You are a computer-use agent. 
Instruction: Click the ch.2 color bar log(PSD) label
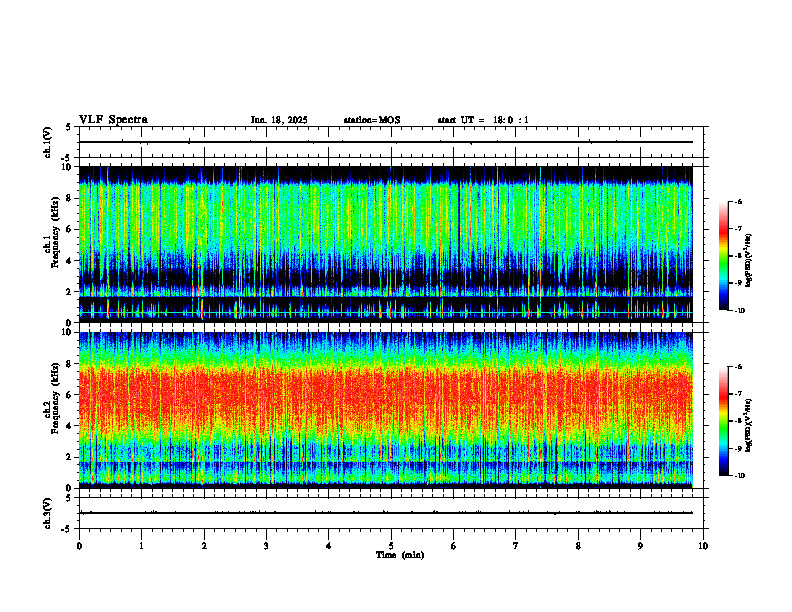click(x=750, y=425)
